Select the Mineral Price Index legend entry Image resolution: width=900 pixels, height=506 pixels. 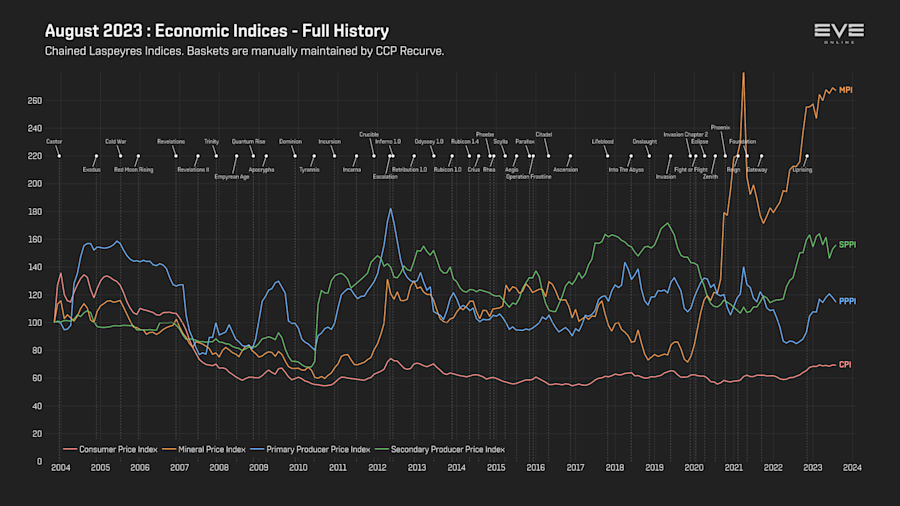[204, 449]
